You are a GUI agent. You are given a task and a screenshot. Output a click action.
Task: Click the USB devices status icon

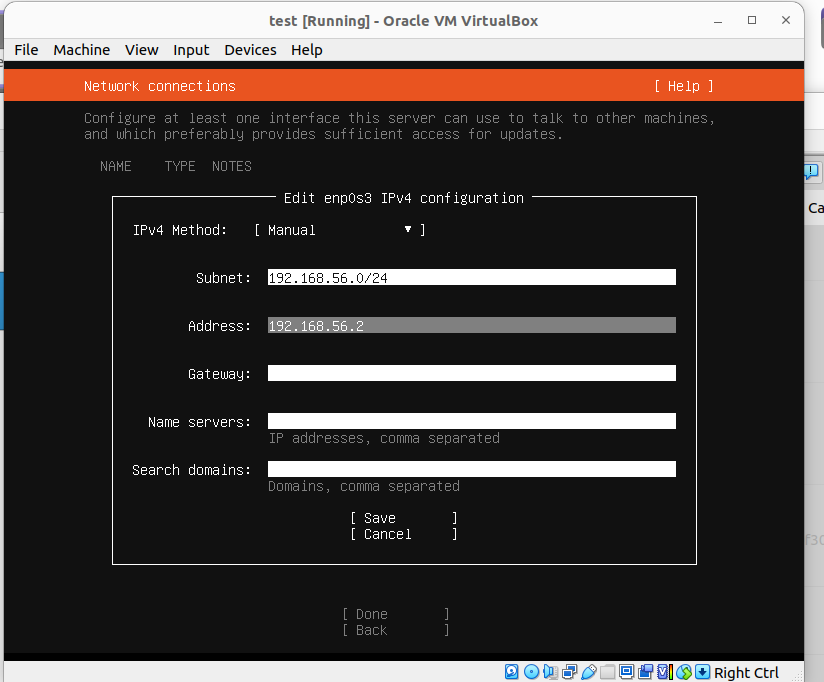589,671
